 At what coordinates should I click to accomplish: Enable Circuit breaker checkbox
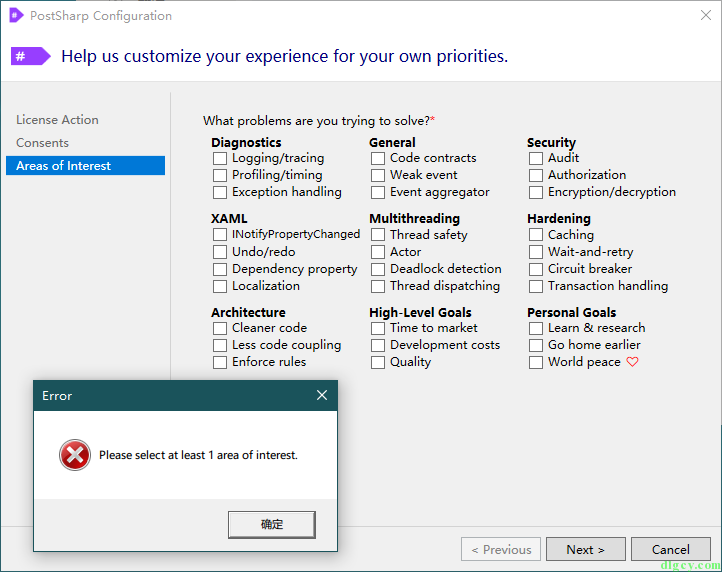(536, 269)
